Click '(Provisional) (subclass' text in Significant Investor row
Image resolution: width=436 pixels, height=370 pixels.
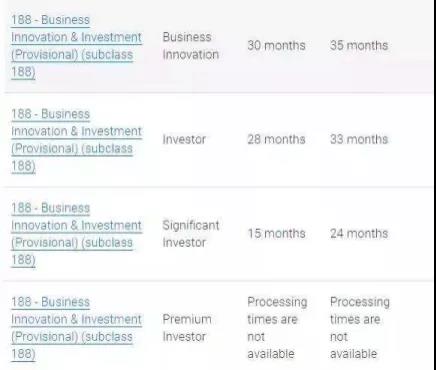[x=72, y=243]
